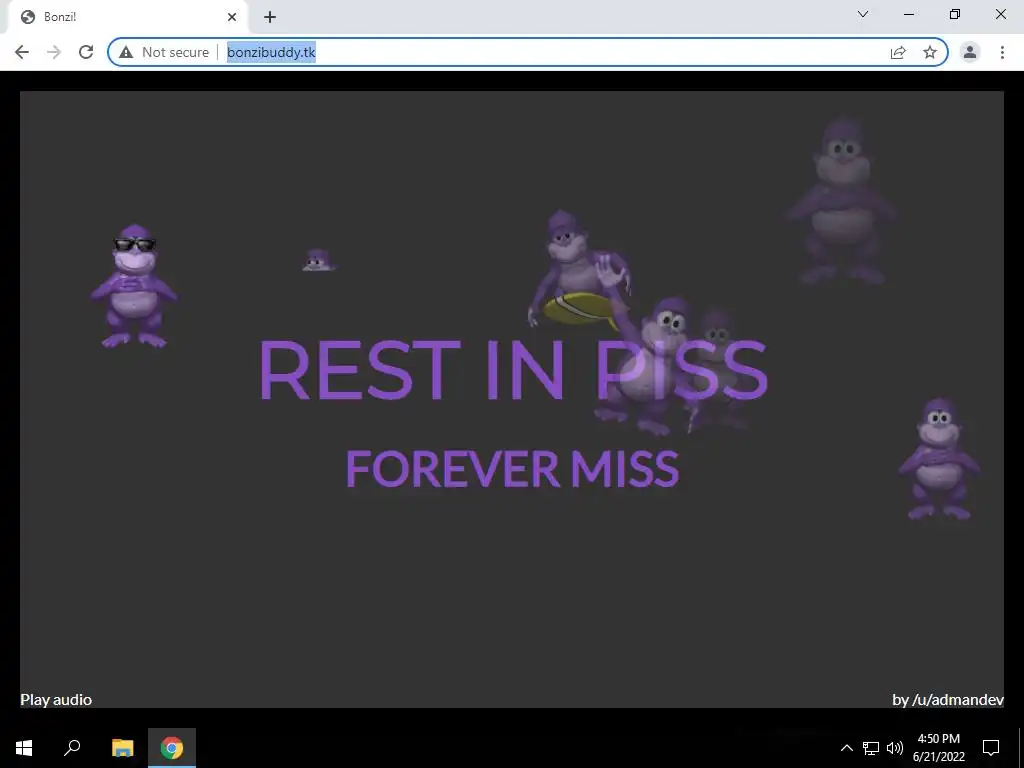The width and height of the screenshot is (1024, 768).
Task: View the Not secure site warning
Action: [164, 52]
